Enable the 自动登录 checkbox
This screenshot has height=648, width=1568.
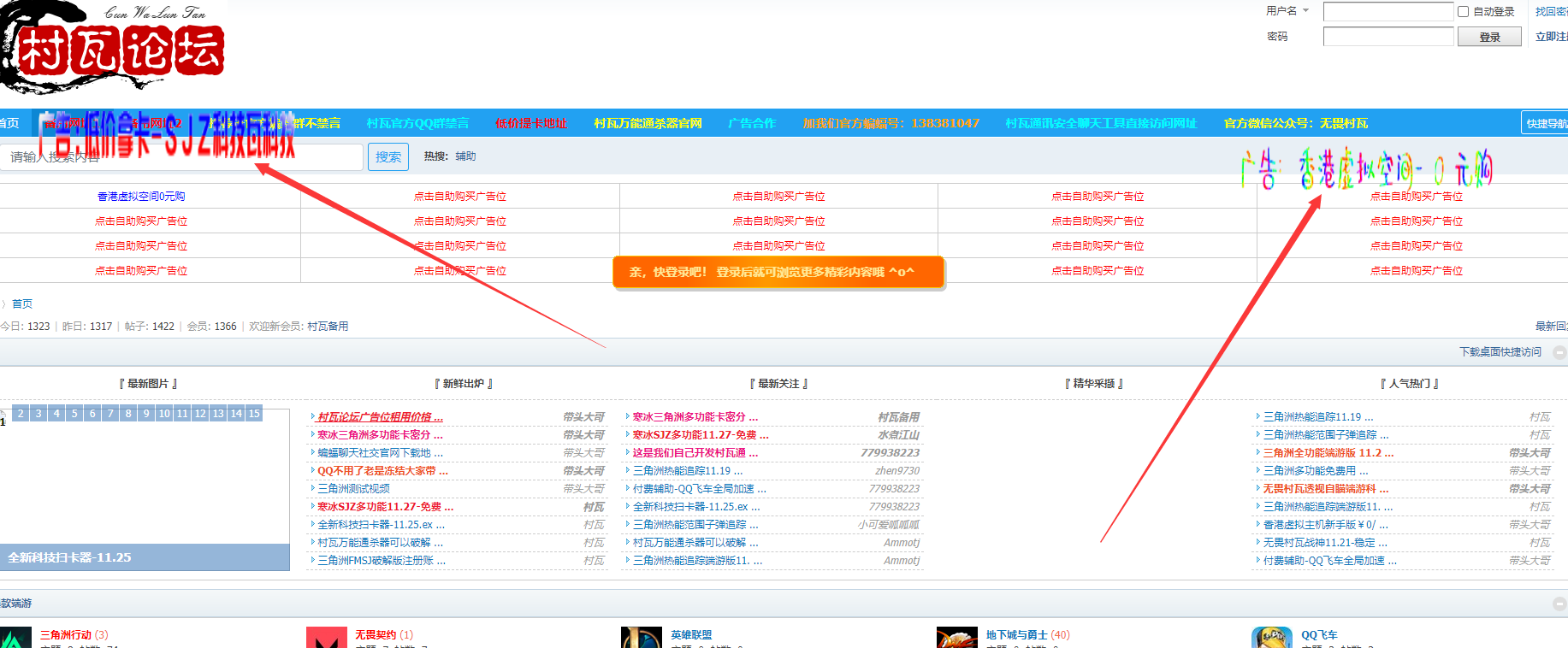pos(1464,12)
